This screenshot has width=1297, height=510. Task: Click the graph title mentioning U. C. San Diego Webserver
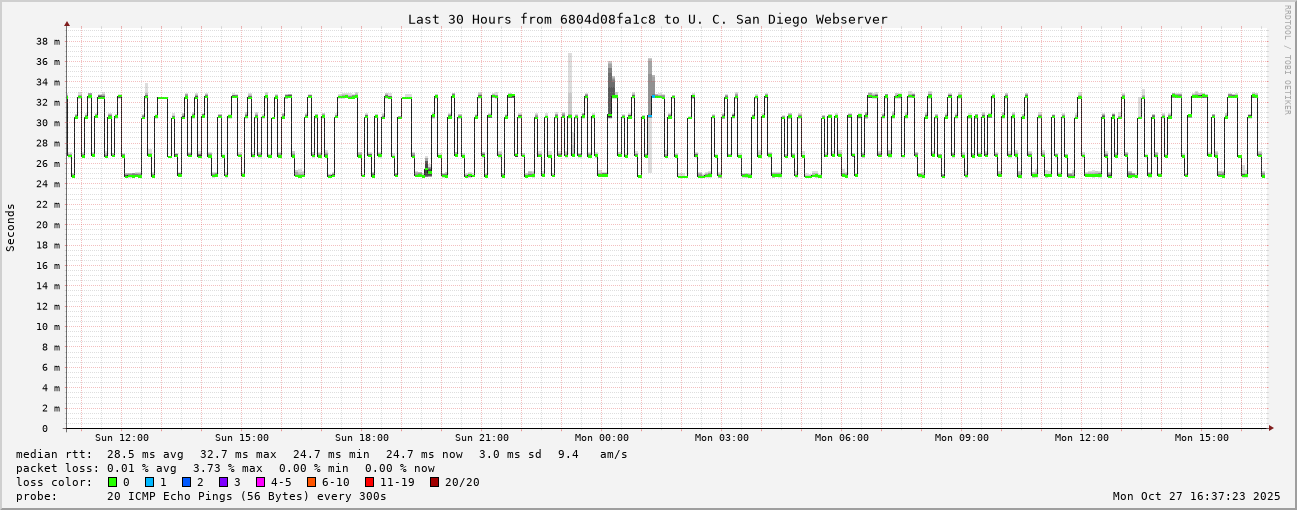pos(647,19)
